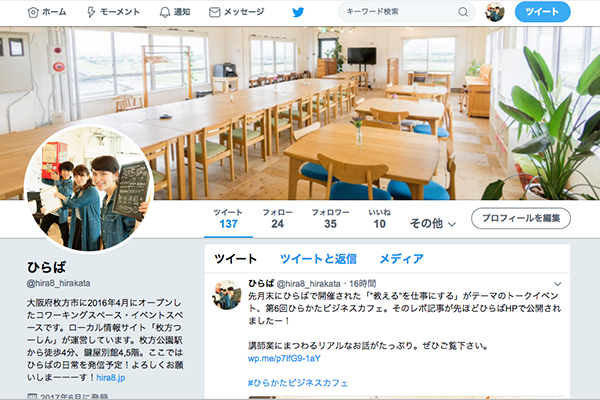The width and height of the screenshot is (600, 400).
Task: Click the search magnifier icon
Action: [463, 12]
